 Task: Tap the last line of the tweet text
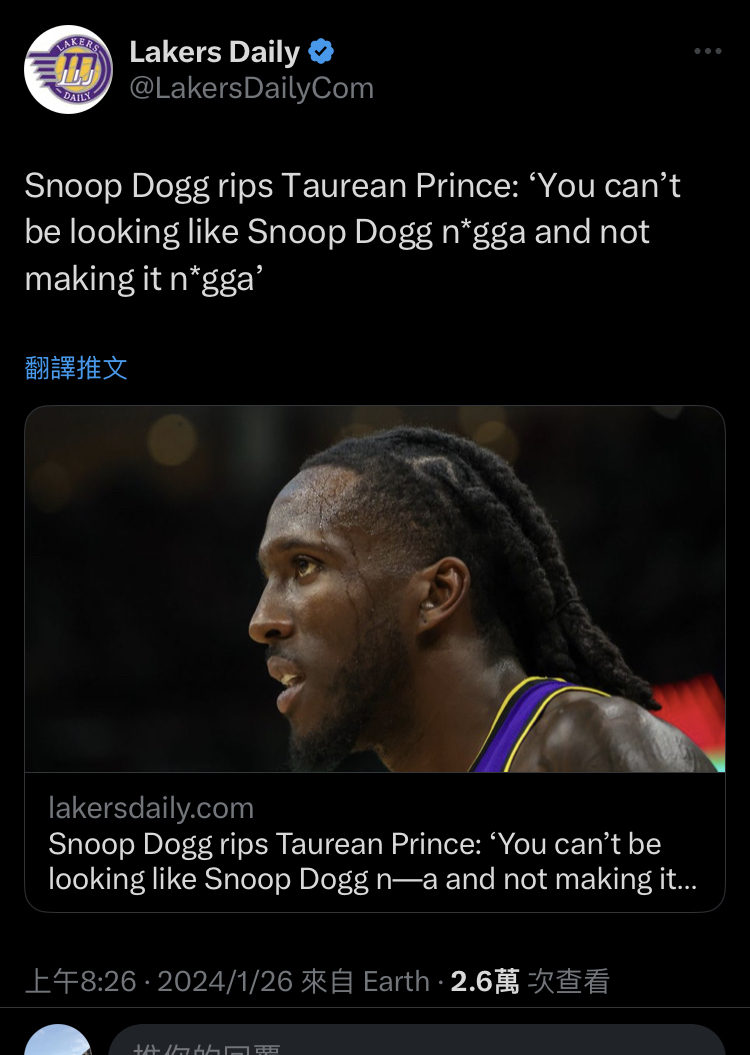143,279
